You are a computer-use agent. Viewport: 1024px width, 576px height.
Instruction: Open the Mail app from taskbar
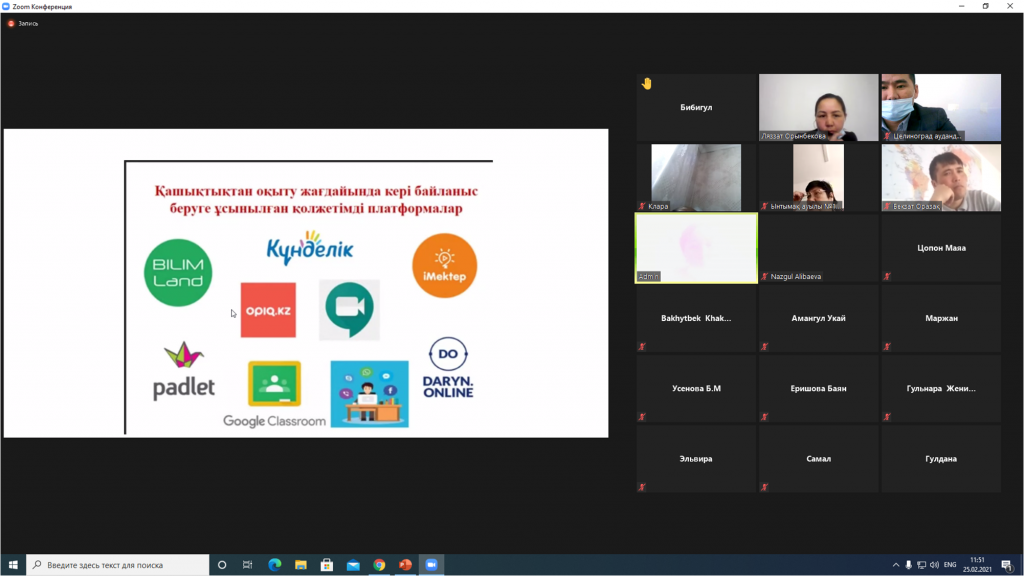click(x=353, y=565)
